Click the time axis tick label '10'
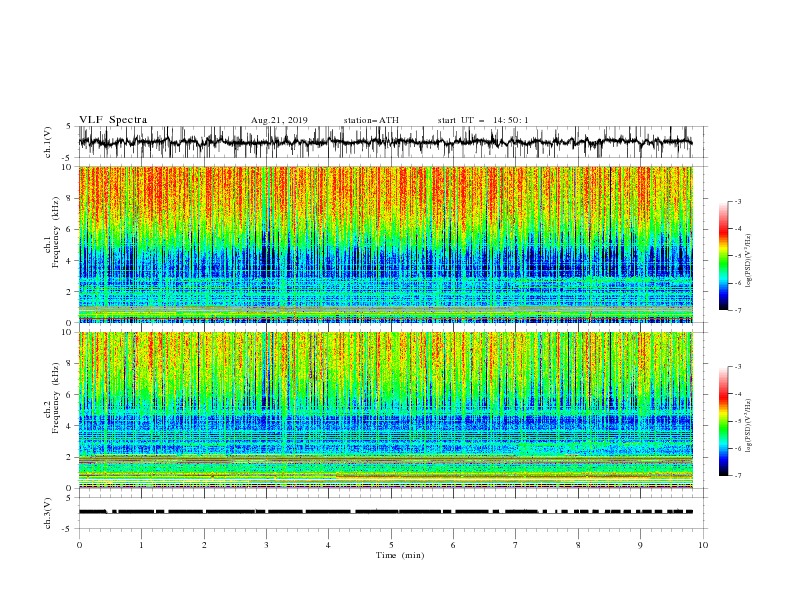The image size is (792, 612). click(x=703, y=545)
